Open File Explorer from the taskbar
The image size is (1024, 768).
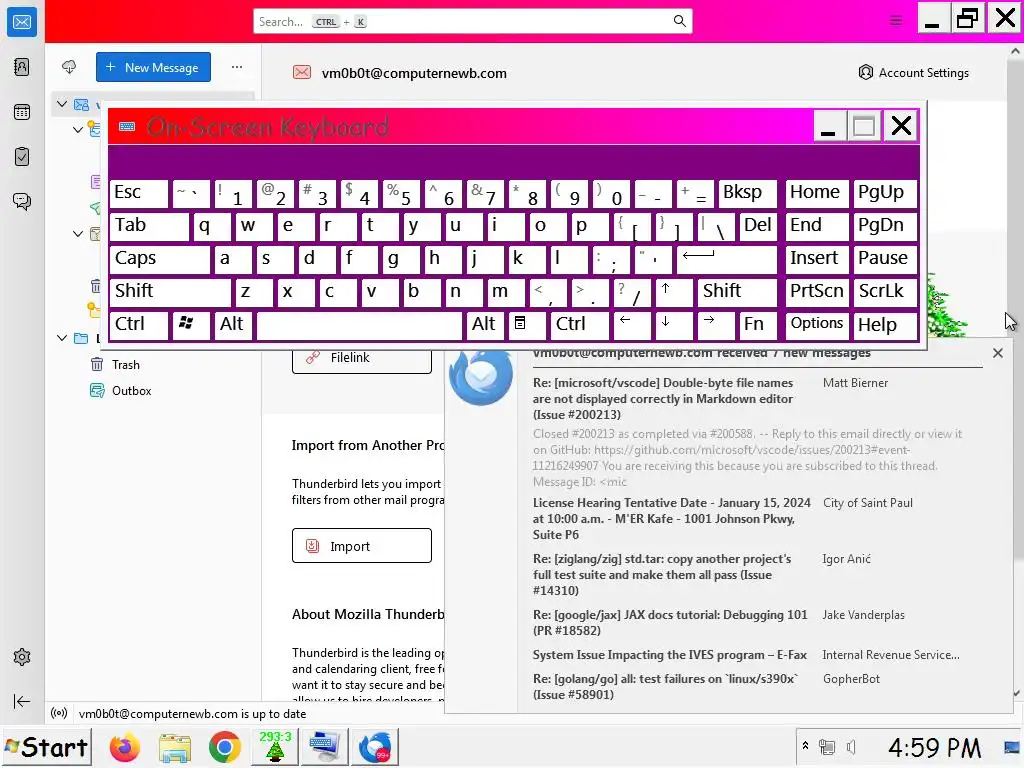[x=174, y=747]
